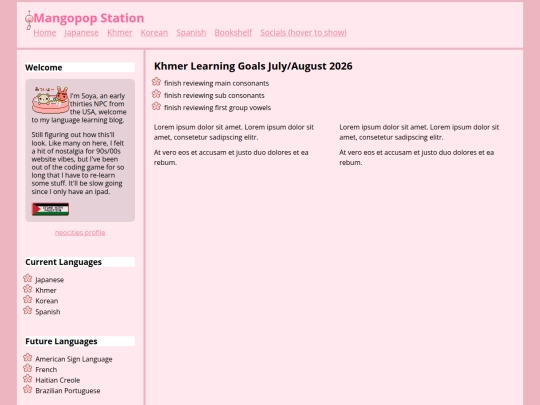This screenshot has width=540, height=405.
Task: Click flower bullet beside first group vowels
Action: (x=156, y=106)
